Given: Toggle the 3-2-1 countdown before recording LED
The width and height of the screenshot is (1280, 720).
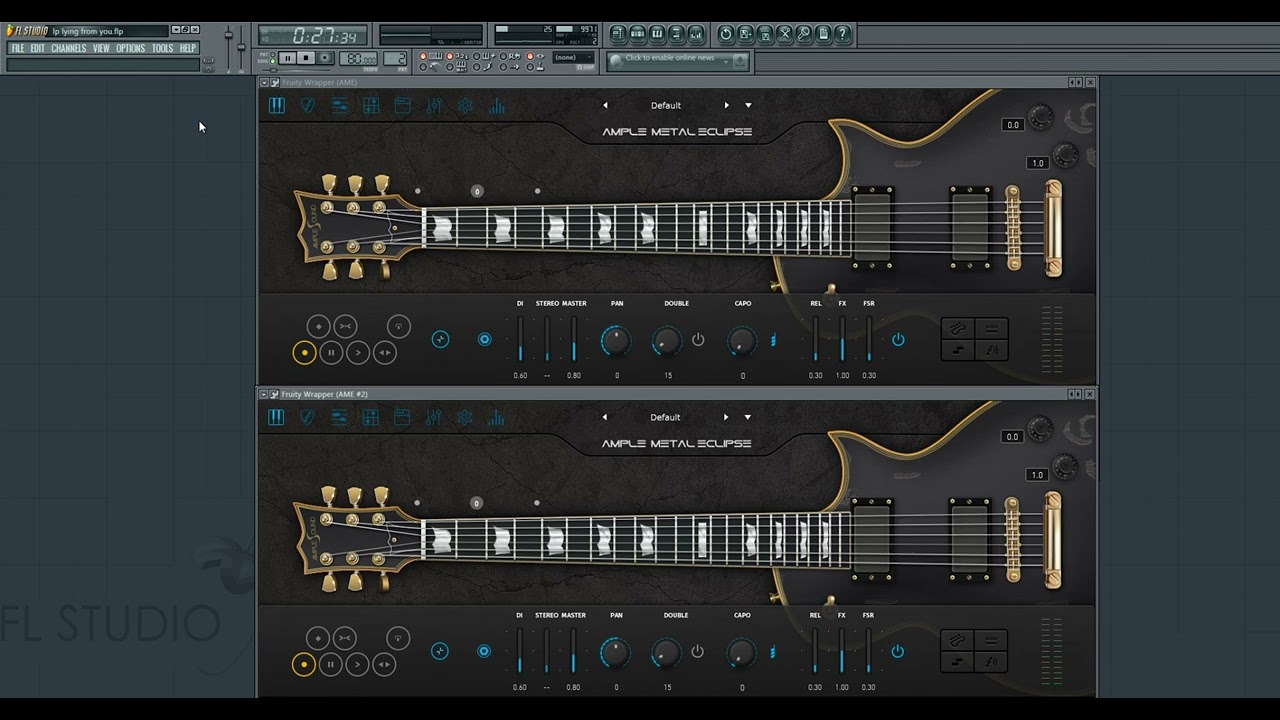Looking at the screenshot, I should [451, 56].
